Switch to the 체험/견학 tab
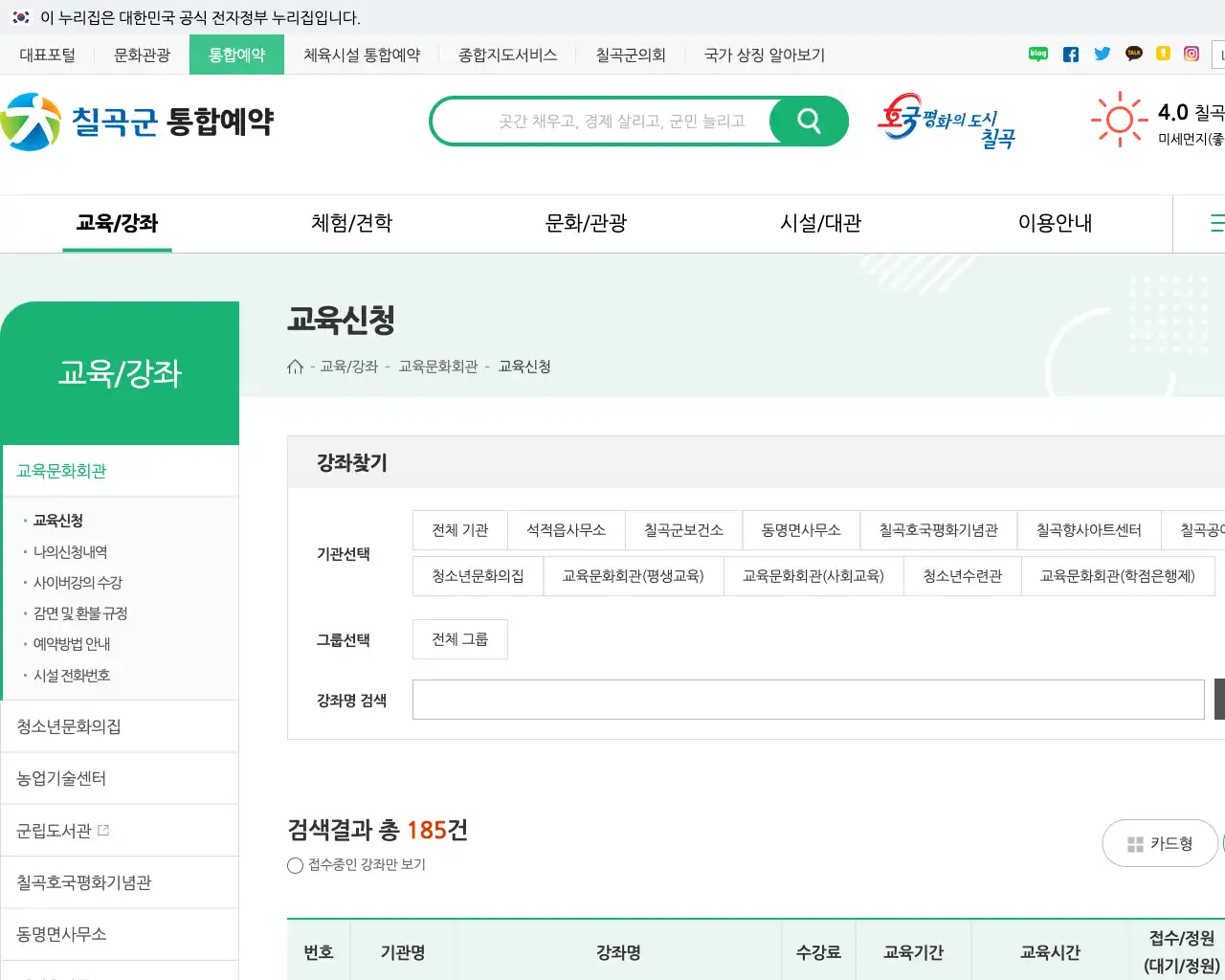Screen dimensions: 1225x980 pyautogui.click(x=350, y=223)
